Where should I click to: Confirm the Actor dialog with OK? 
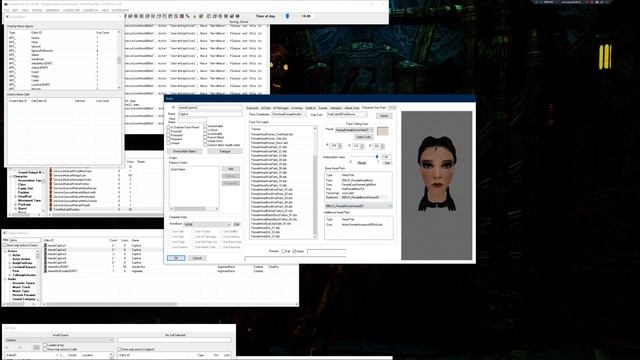[x=176, y=258]
